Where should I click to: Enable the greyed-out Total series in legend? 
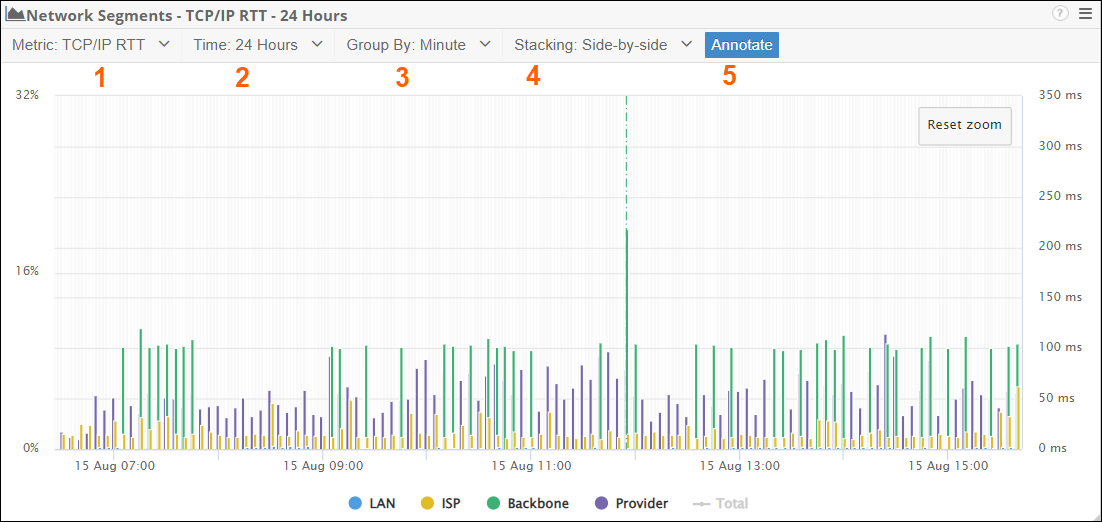(720, 503)
